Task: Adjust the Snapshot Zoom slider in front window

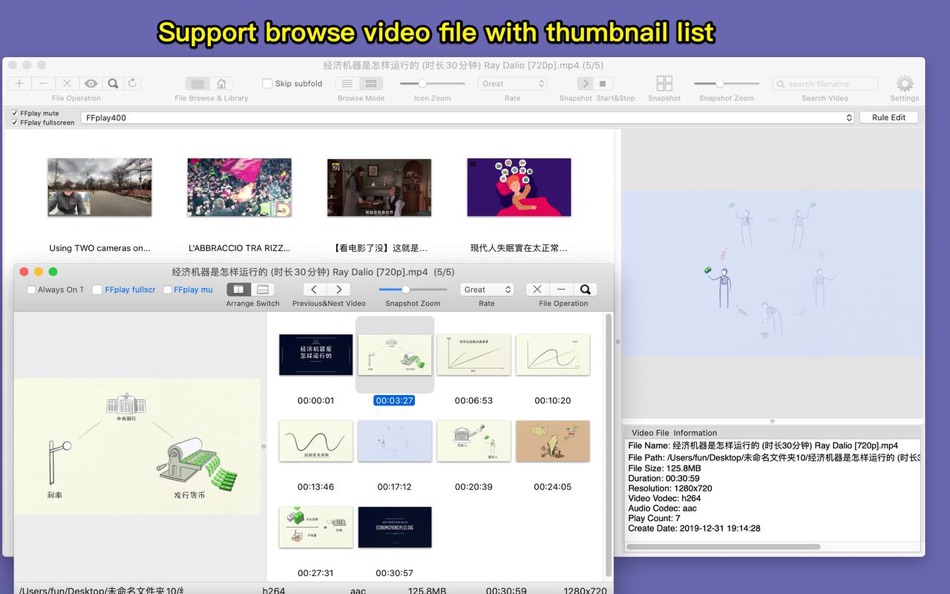Action: (x=413, y=290)
